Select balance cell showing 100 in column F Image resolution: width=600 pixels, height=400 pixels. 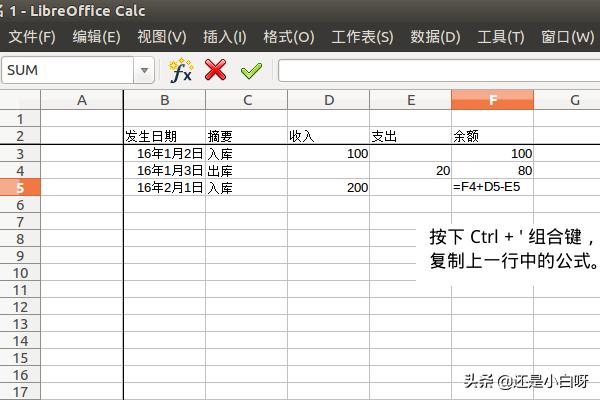492,153
